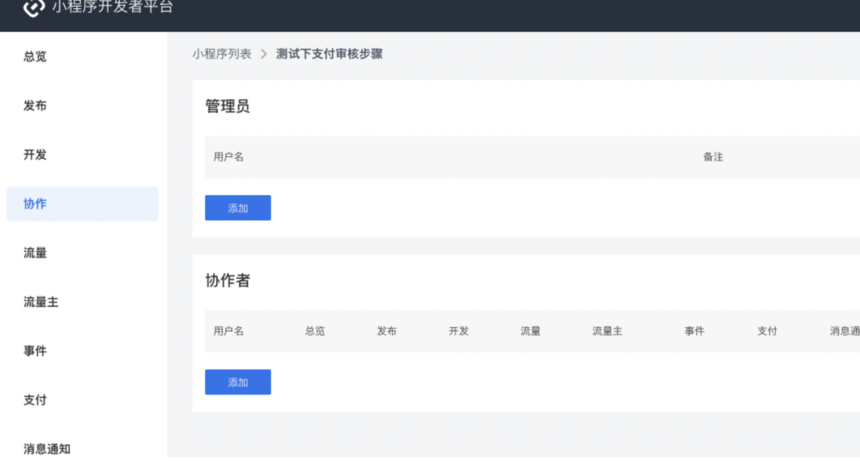
Task: Add a new administrator with 添加 button
Action: 238,208
